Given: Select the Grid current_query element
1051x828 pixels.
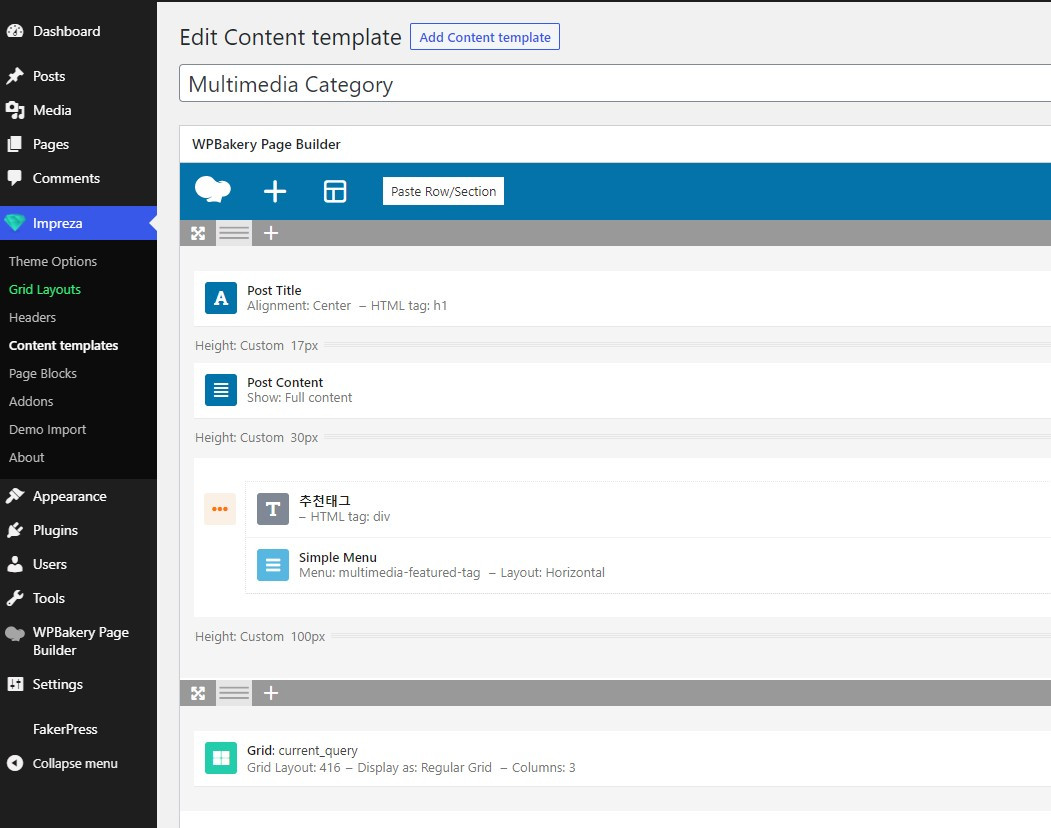Looking at the screenshot, I should [x=622, y=758].
